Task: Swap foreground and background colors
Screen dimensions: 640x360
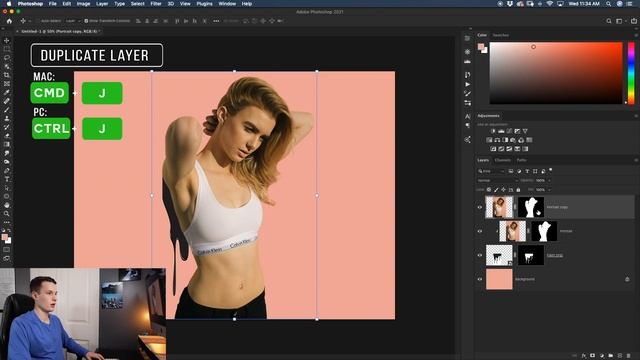Action: click(9, 231)
